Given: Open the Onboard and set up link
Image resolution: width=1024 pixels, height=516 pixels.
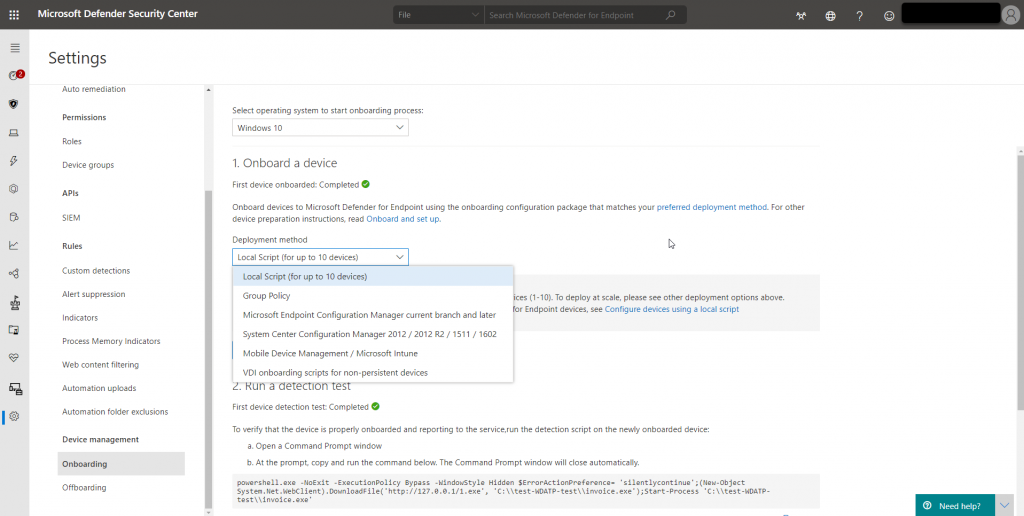Looking at the screenshot, I should click(403, 219).
